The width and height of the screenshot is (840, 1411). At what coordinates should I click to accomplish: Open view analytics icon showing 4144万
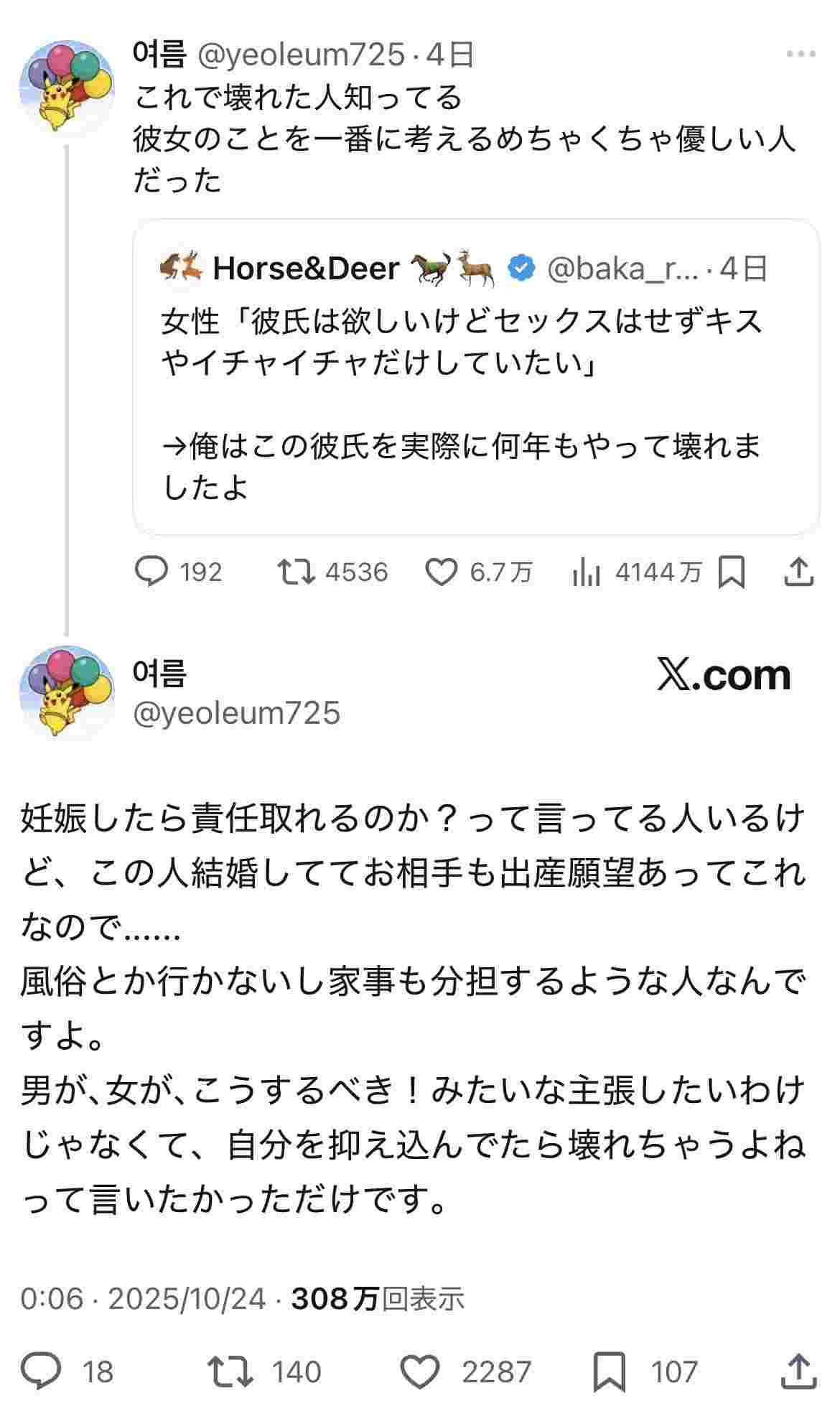(587, 573)
